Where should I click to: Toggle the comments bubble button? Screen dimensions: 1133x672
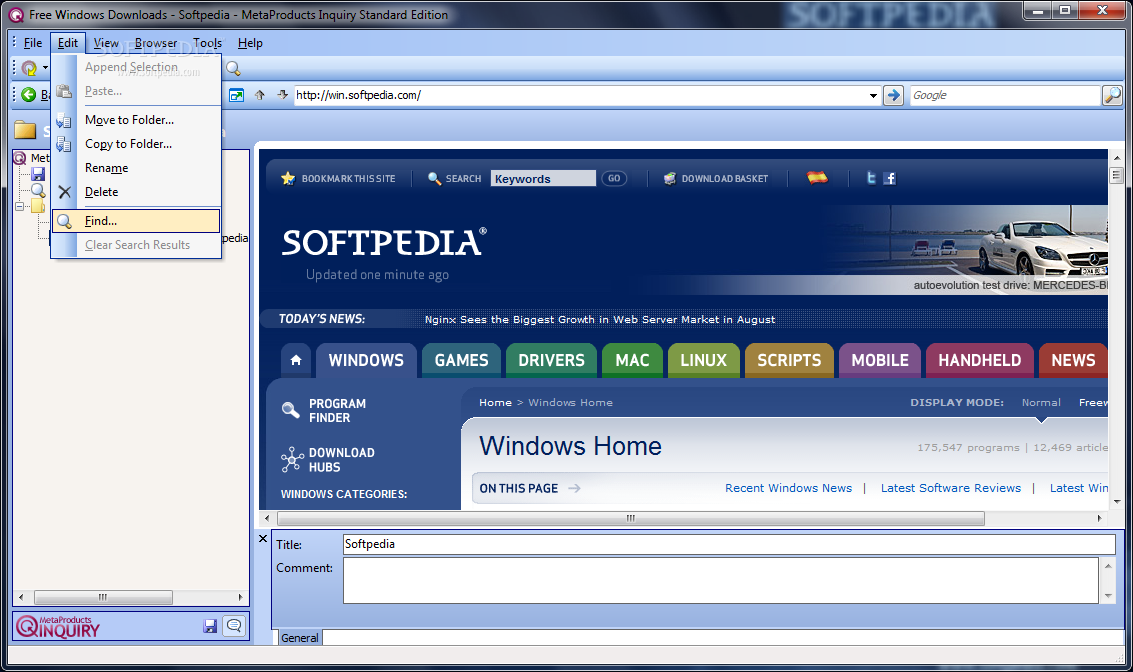pyautogui.click(x=234, y=626)
